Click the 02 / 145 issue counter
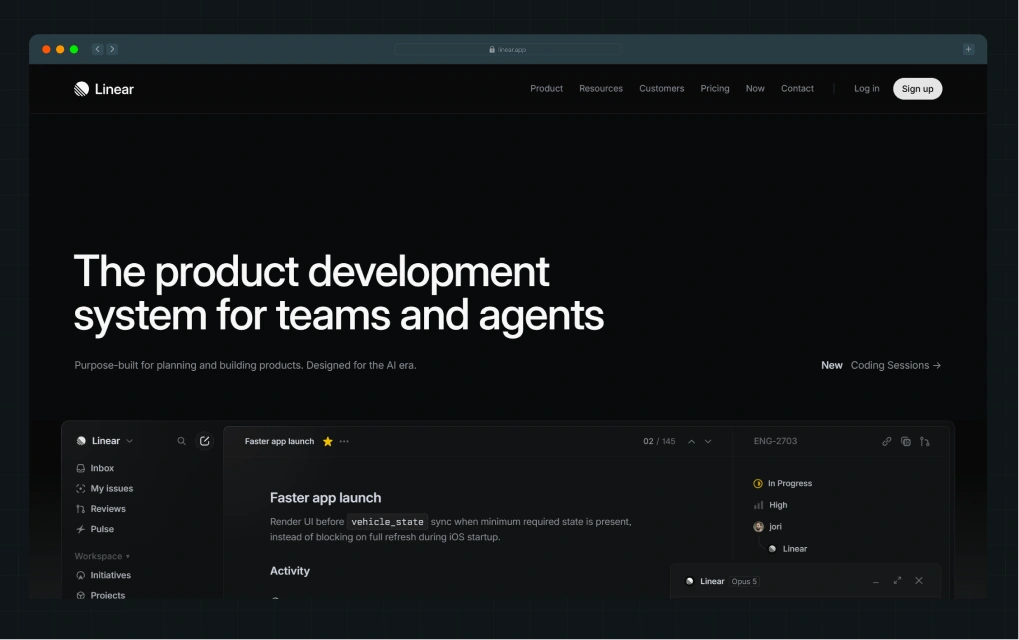The height and width of the screenshot is (640, 1019). coord(659,441)
